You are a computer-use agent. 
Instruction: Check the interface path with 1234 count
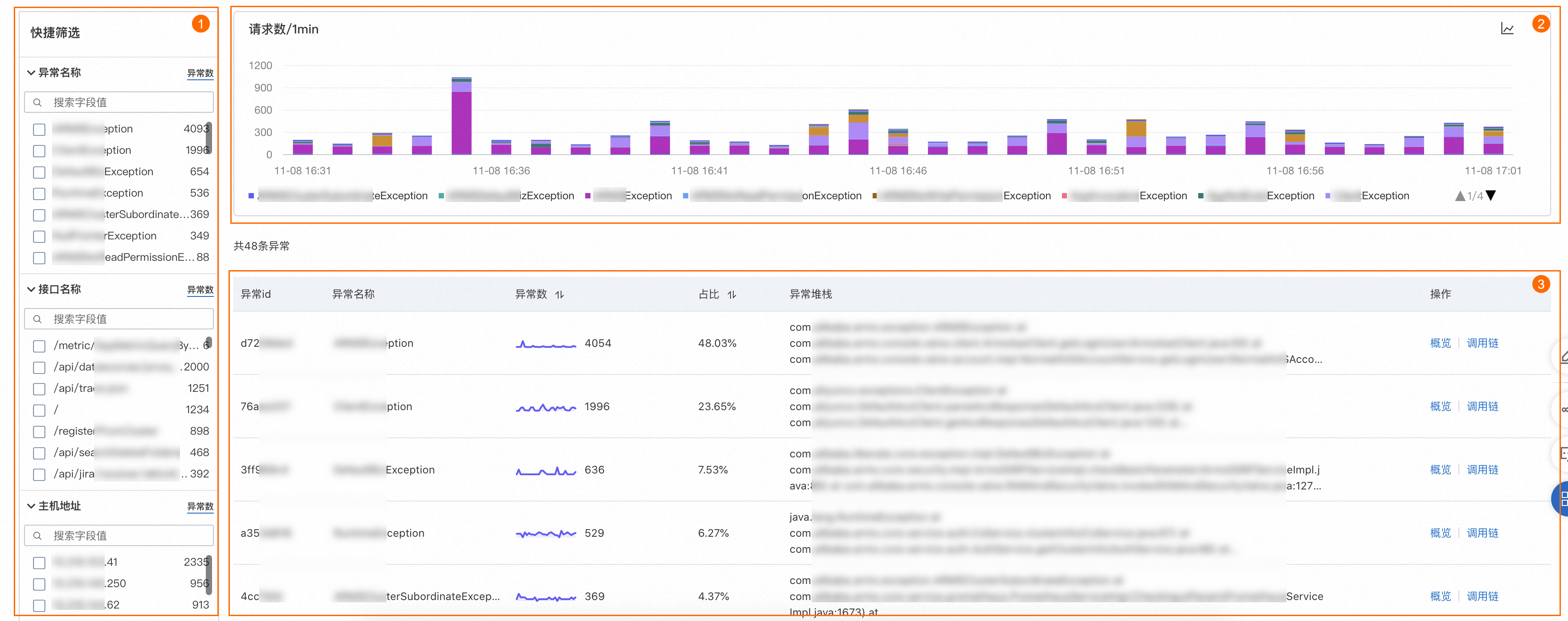(x=40, y=410)
